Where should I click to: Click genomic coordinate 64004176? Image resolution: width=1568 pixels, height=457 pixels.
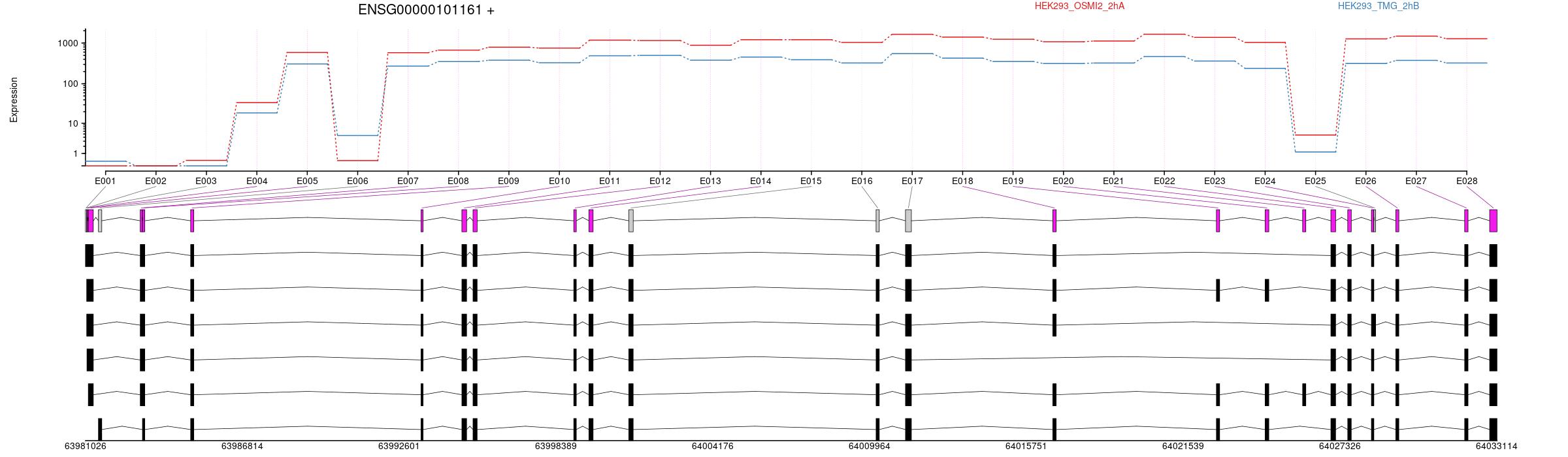(x=713, y=447)
